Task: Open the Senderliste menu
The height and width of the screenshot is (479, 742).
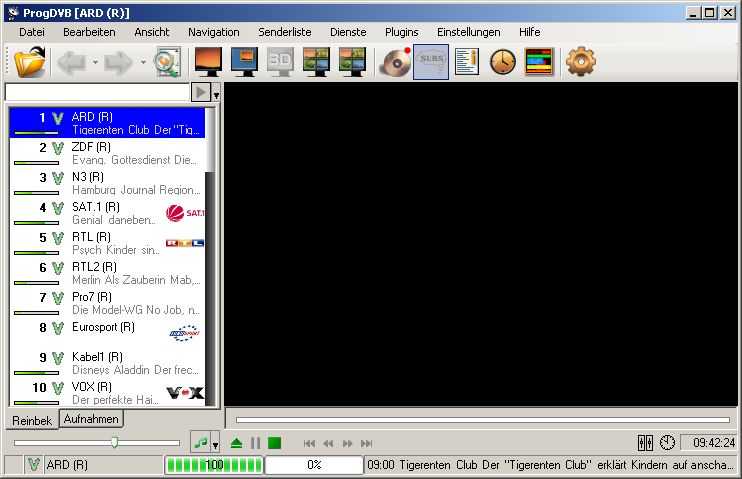Action: click(x=285, y=32)
